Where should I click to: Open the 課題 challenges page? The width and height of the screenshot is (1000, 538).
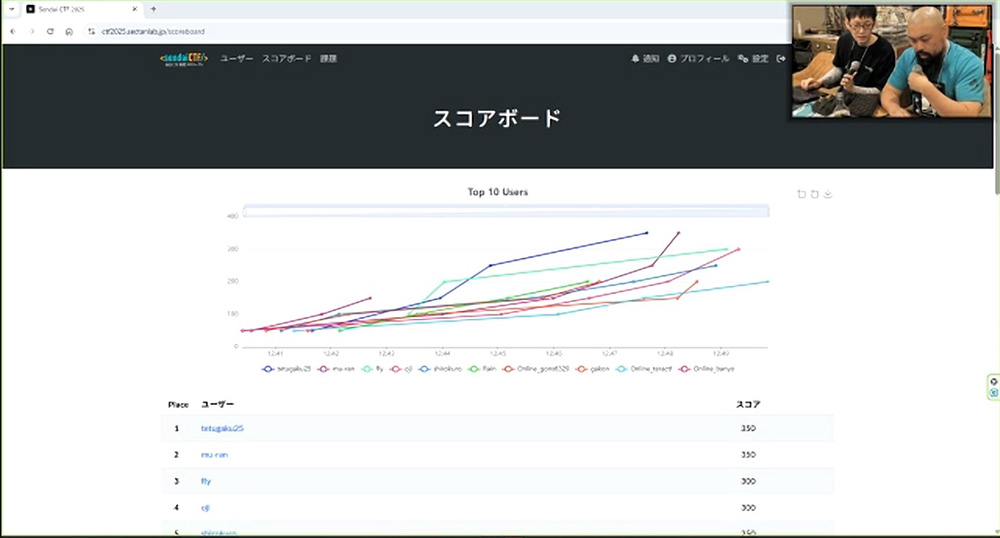[x=328, y=59]
